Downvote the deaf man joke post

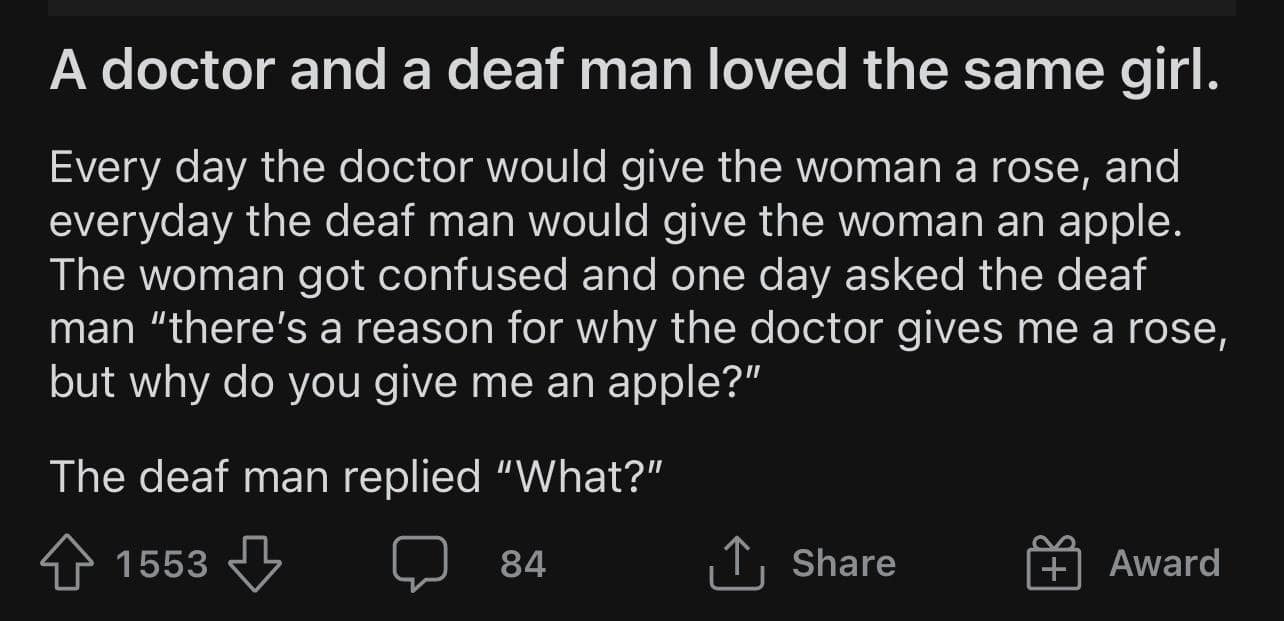[256, 564]
